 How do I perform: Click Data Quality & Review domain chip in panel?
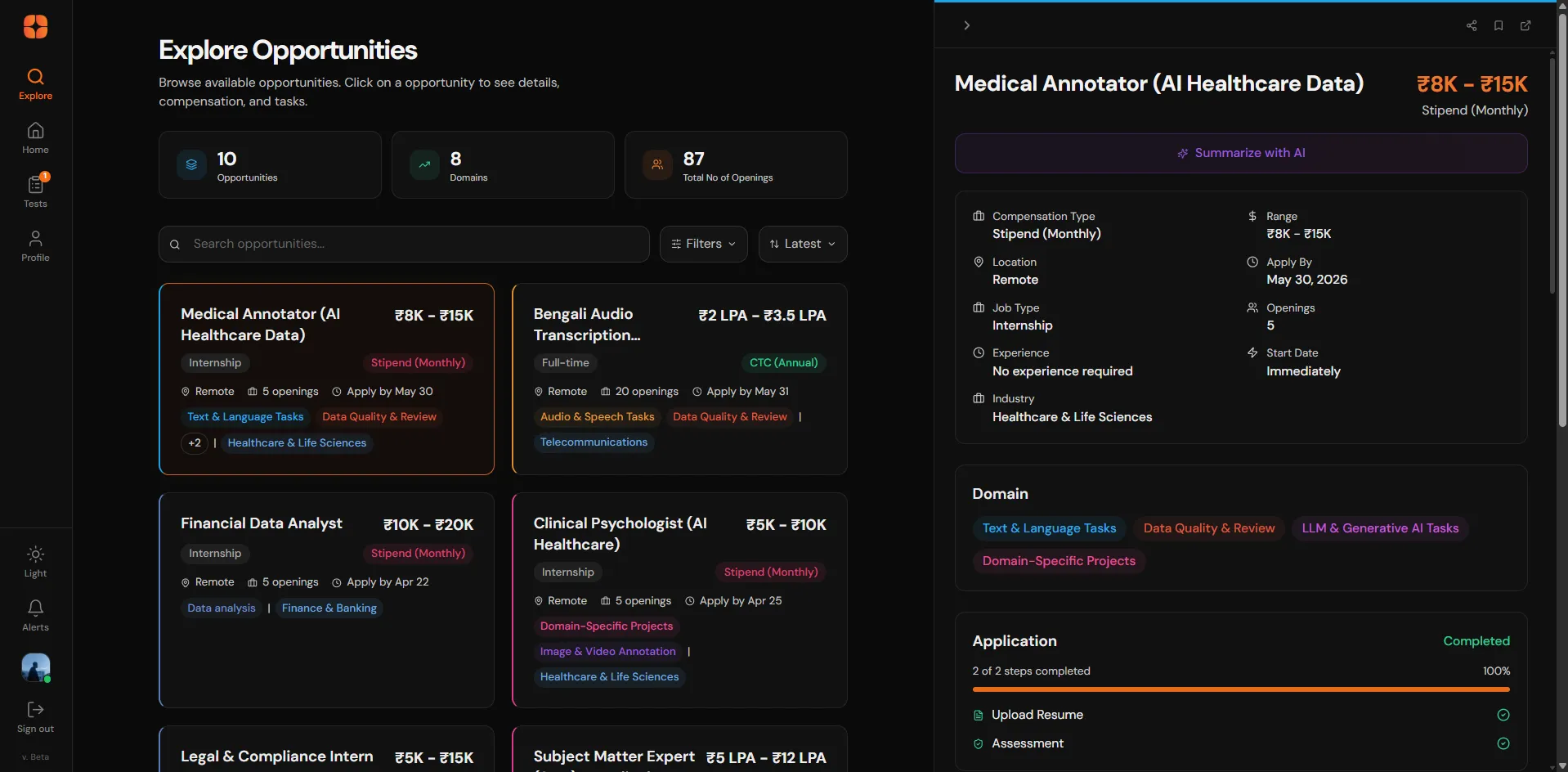pyautogui.click(x=1208, y=528)
